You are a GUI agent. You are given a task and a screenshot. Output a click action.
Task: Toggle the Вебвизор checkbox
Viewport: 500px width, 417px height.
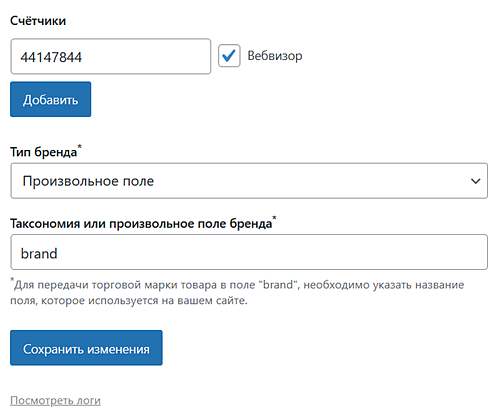(x=229, y=56)
